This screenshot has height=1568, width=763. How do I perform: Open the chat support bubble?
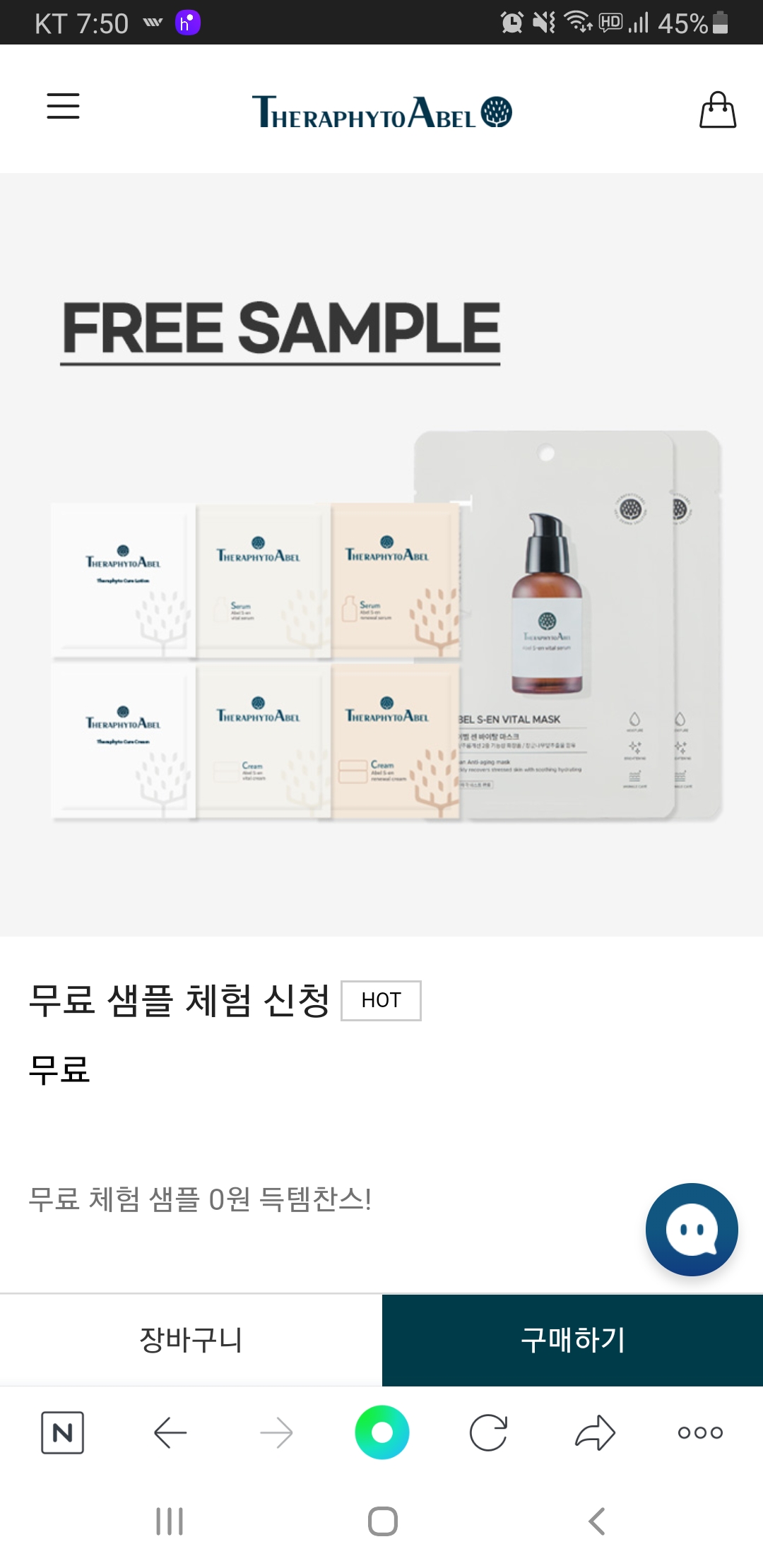(692, 1230)
